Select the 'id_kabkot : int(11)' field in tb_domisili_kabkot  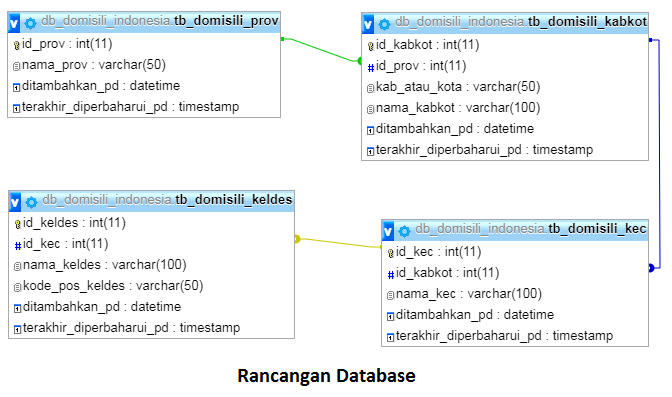[427, 45]
